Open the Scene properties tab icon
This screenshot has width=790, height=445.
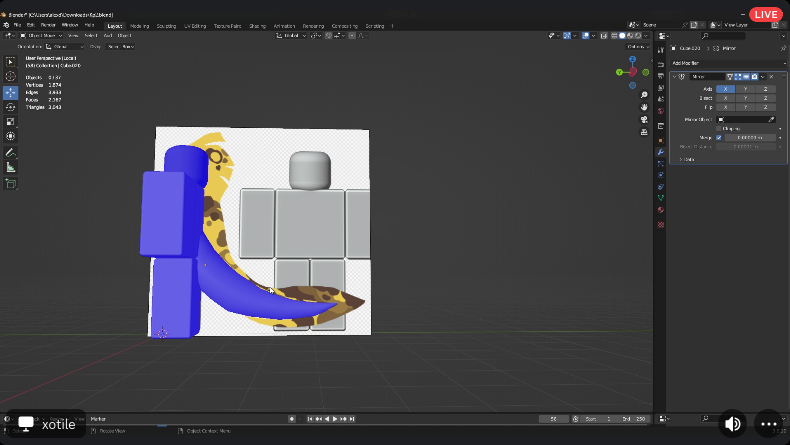[x=661, y=99]
